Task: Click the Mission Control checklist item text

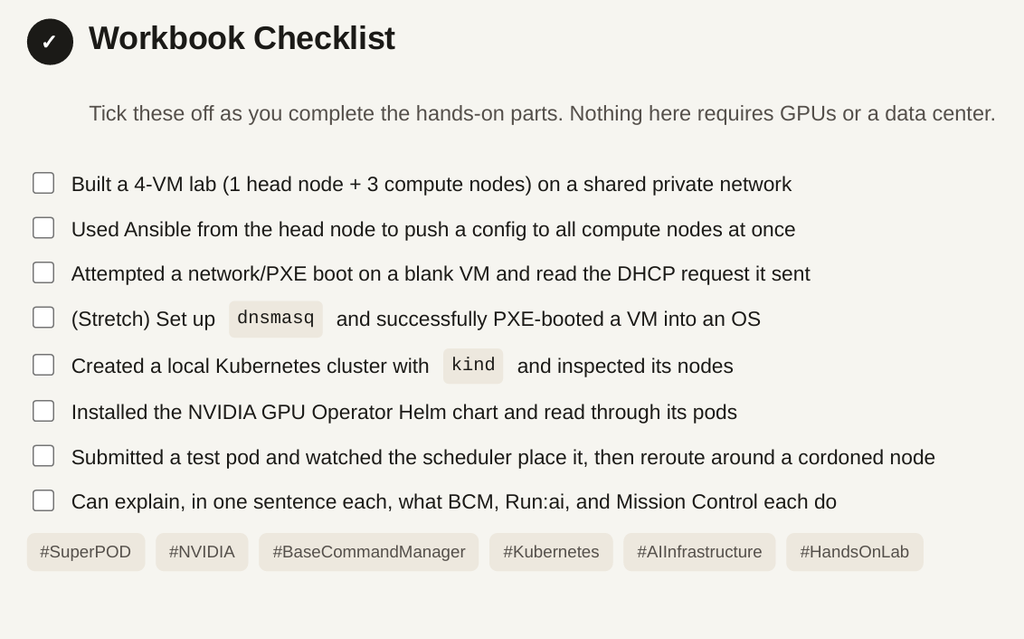Action: coord(454,502)
